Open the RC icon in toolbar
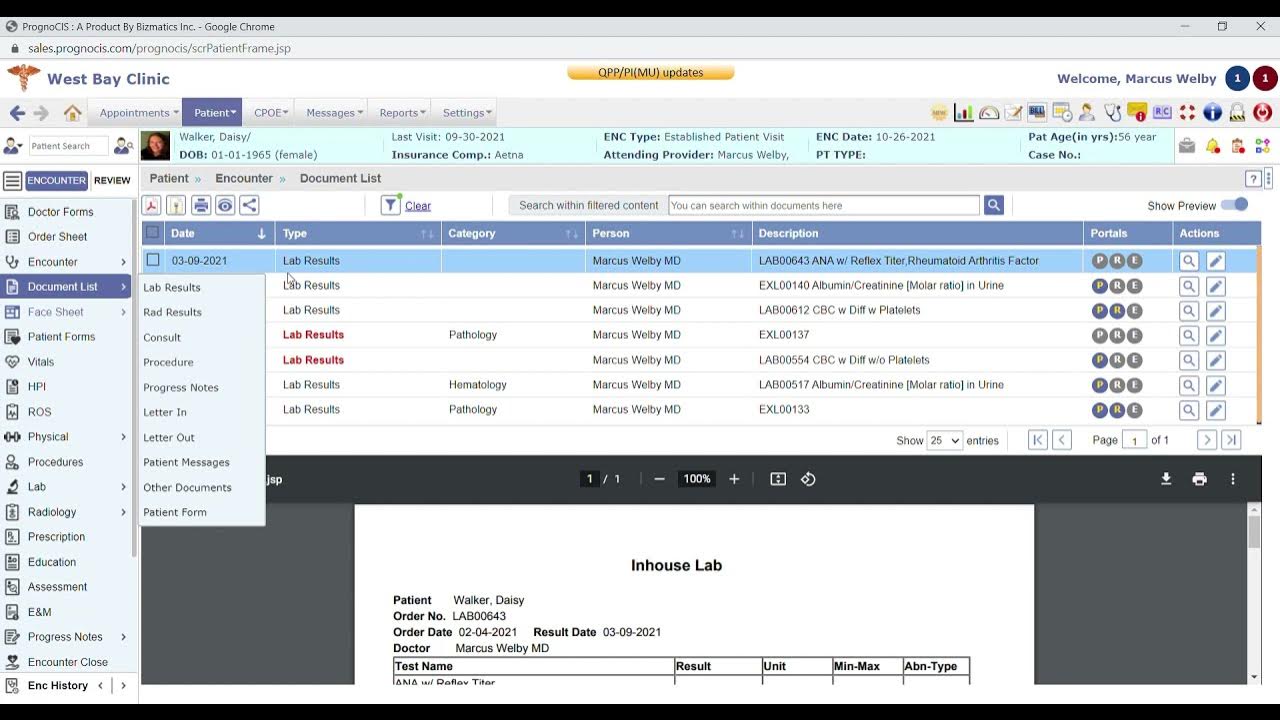Screen dimensions: 1280x720 pos(1162,112)
